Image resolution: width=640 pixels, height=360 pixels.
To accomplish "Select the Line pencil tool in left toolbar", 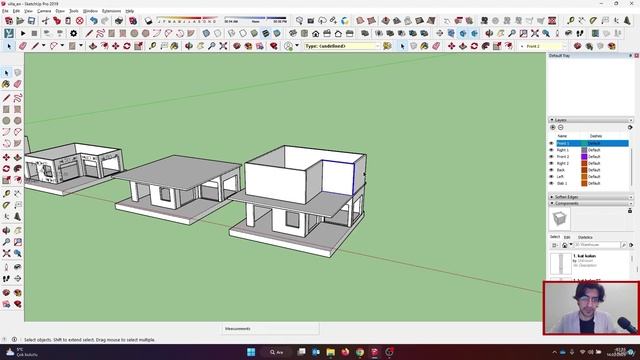I will click(x=6, y=98).
